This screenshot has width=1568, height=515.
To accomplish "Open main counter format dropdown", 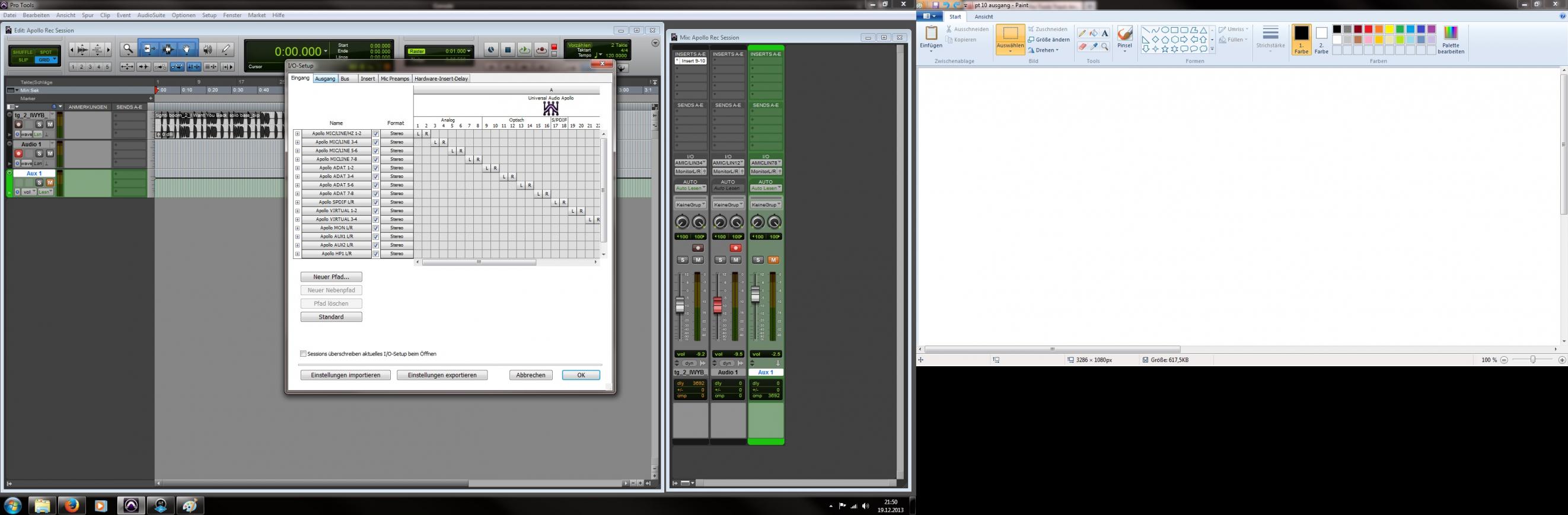I will point(326,52).
